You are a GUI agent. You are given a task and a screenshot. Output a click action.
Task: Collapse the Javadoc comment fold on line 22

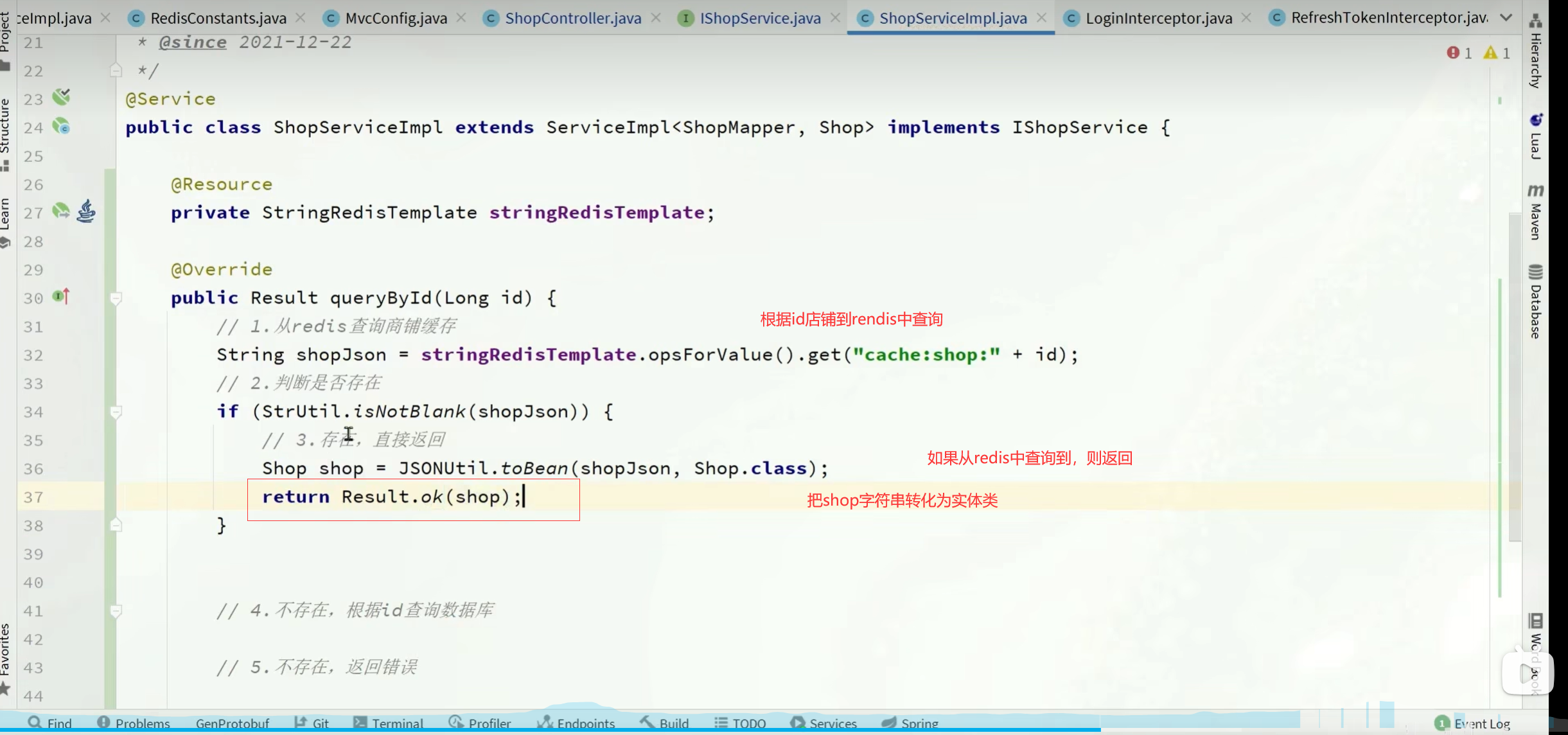click(x=116, y=71)
